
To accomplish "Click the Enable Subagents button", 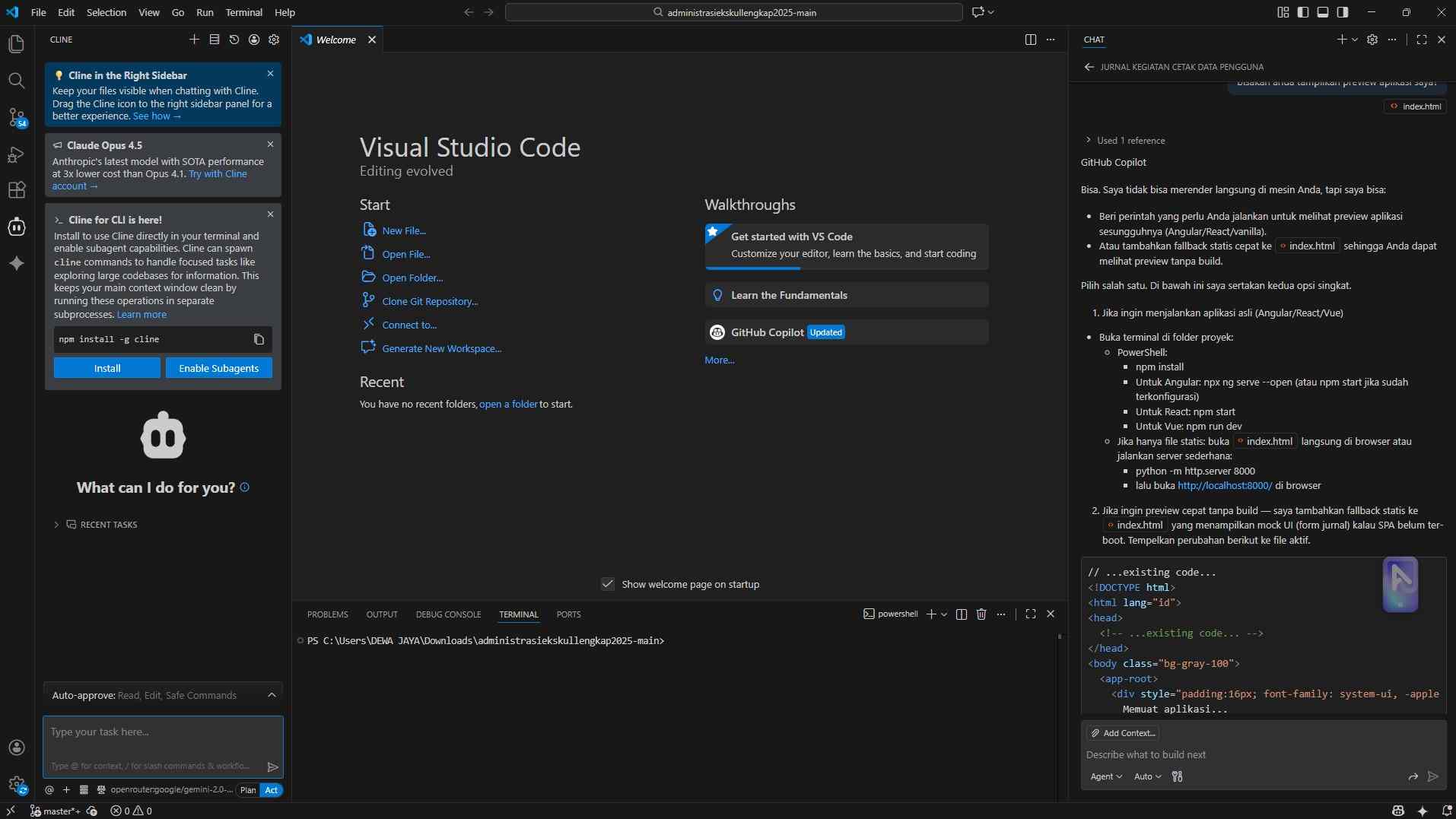I will click(x=219, y=368).
